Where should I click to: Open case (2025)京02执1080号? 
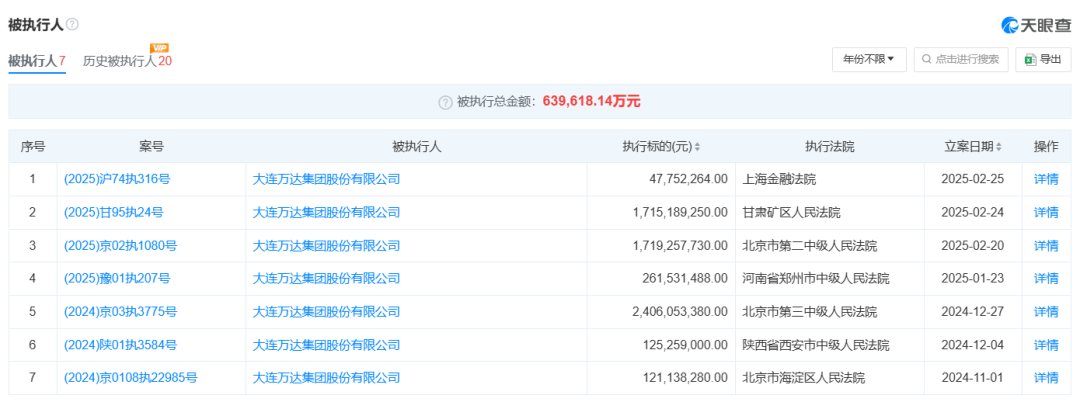click(120, 245)
